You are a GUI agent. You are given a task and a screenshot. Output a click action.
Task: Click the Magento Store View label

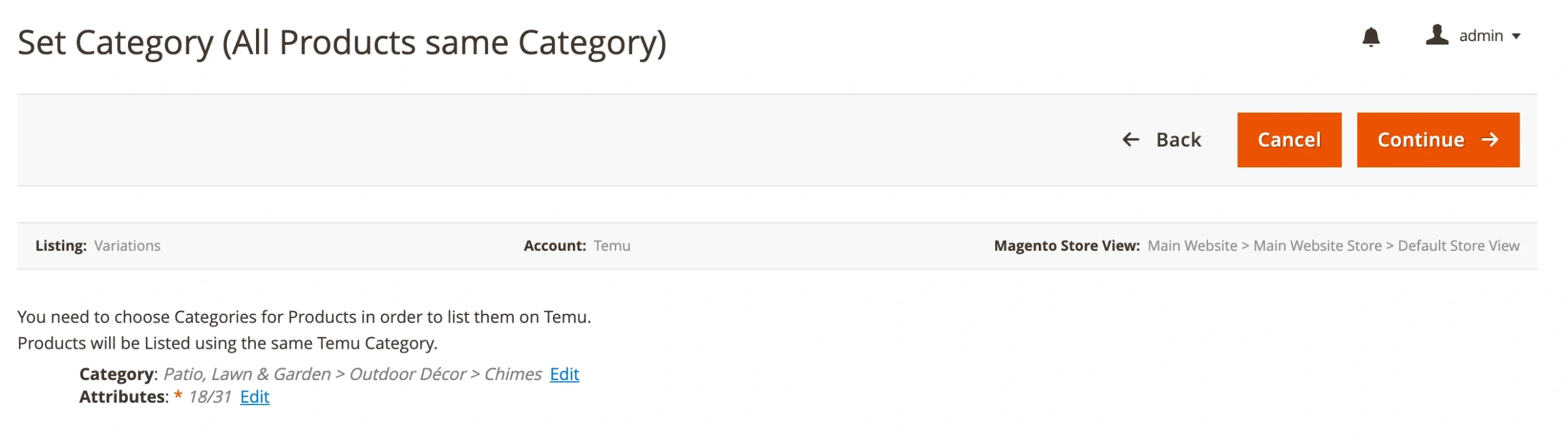[x=1066, y=246]
